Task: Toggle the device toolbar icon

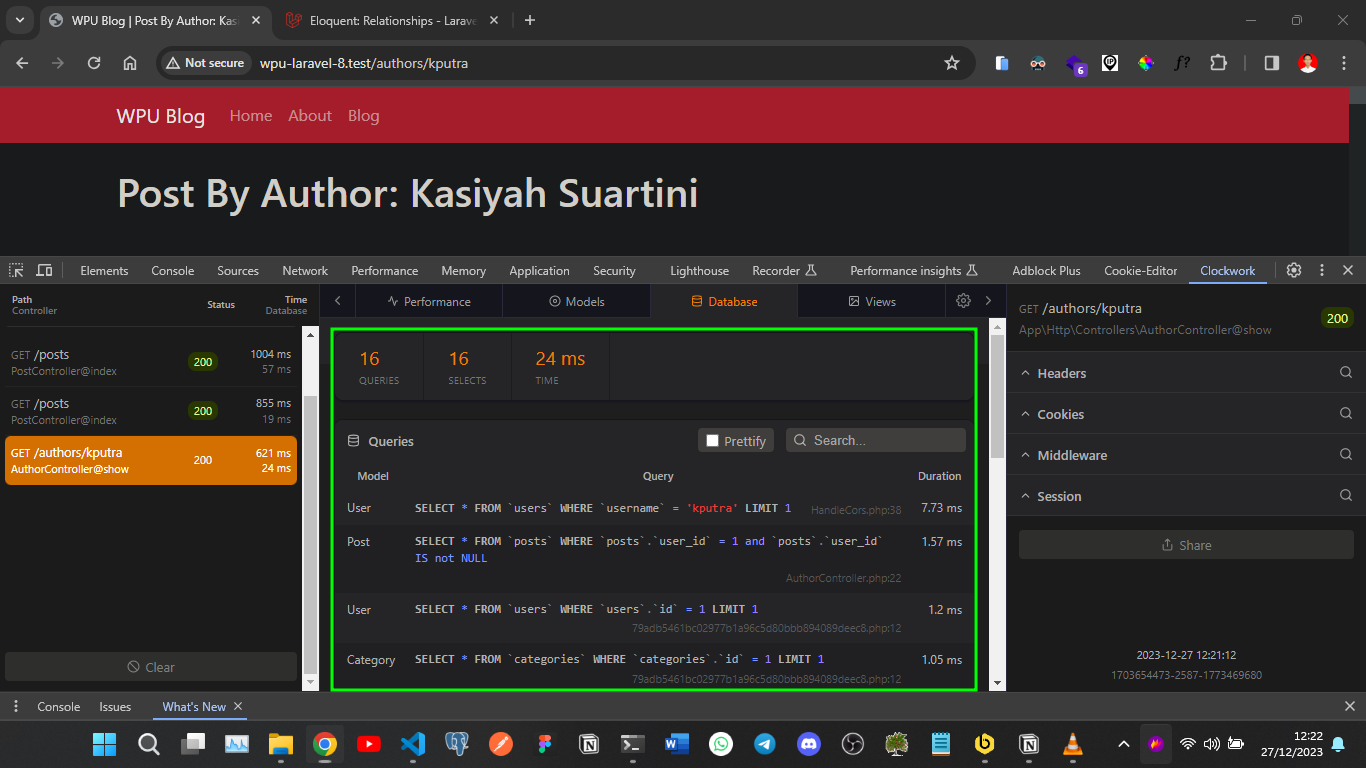Action: pos(44,270)
